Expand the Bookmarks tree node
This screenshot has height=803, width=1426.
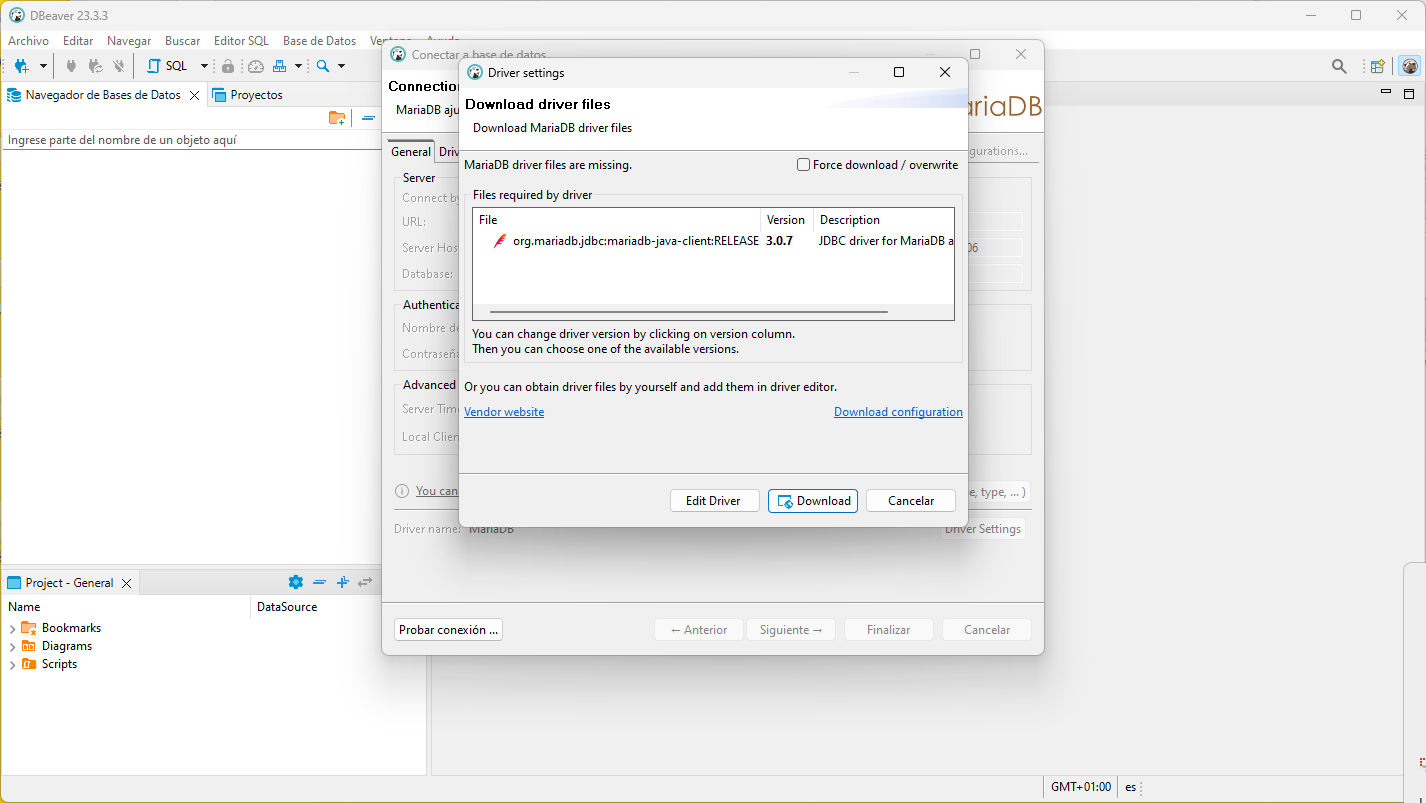12,629
